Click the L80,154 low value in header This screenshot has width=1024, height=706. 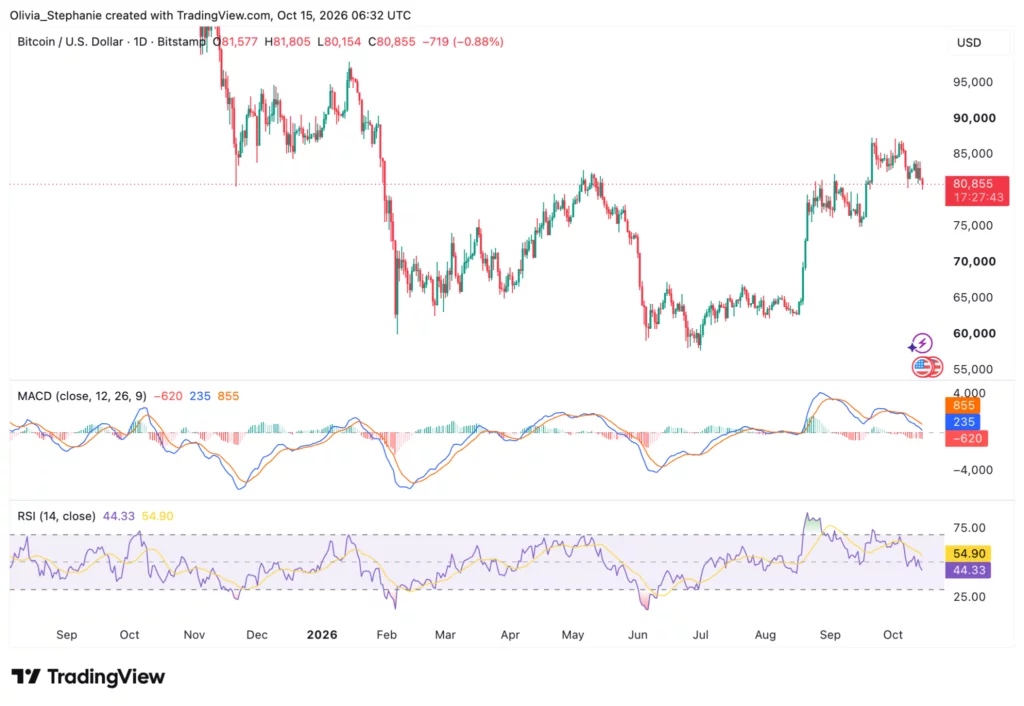pos(339,42)
